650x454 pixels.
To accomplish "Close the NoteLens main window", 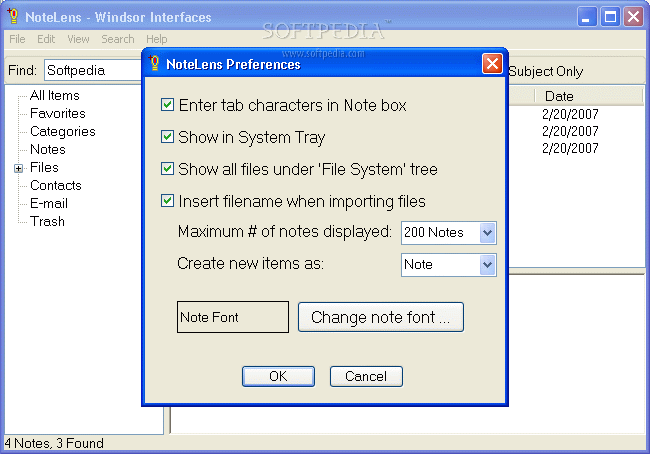I will point(633,17).
